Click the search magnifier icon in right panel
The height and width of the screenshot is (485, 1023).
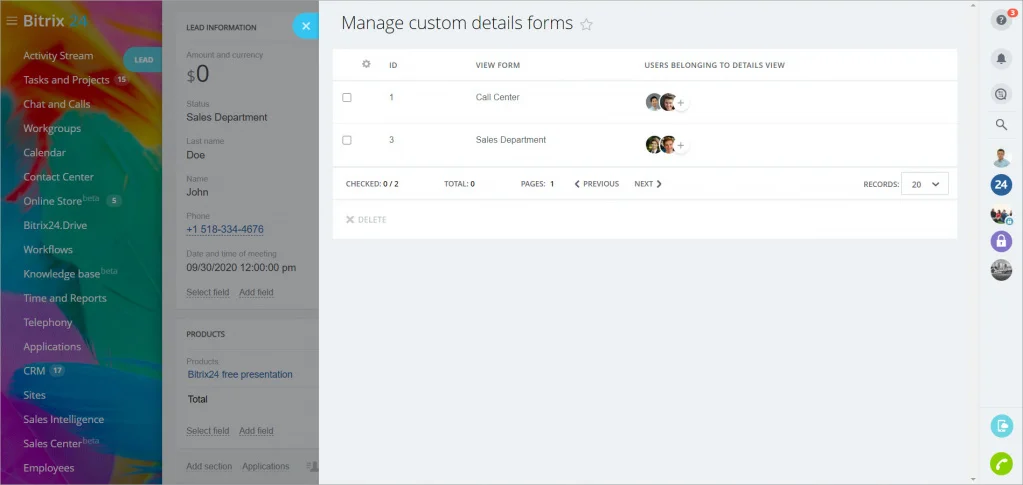1001,125
